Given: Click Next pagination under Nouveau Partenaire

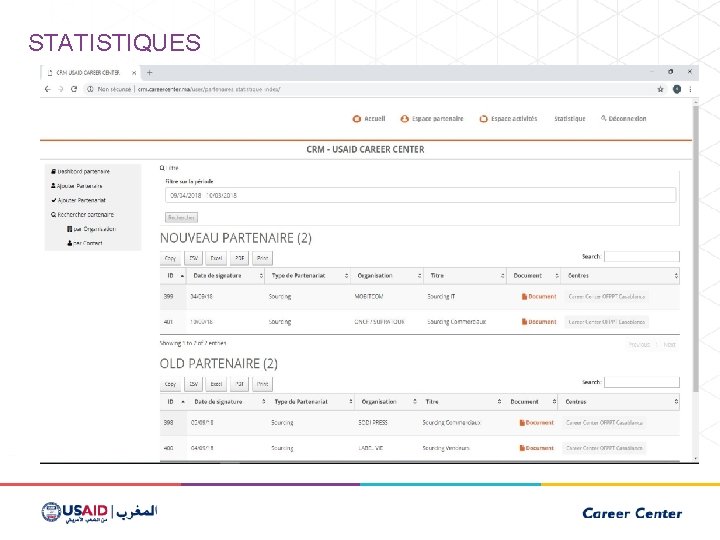Looking at the screenshot, I should coord(669,344).
